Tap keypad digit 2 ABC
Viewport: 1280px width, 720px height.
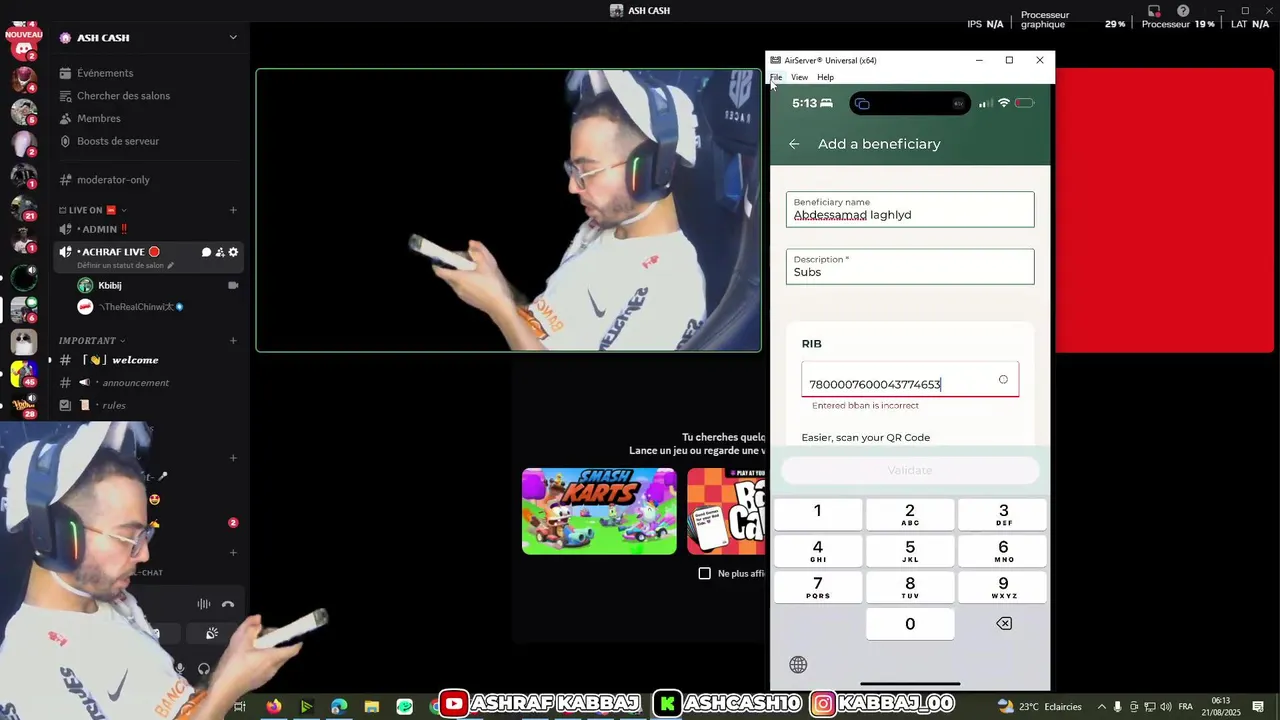(910, 514)
